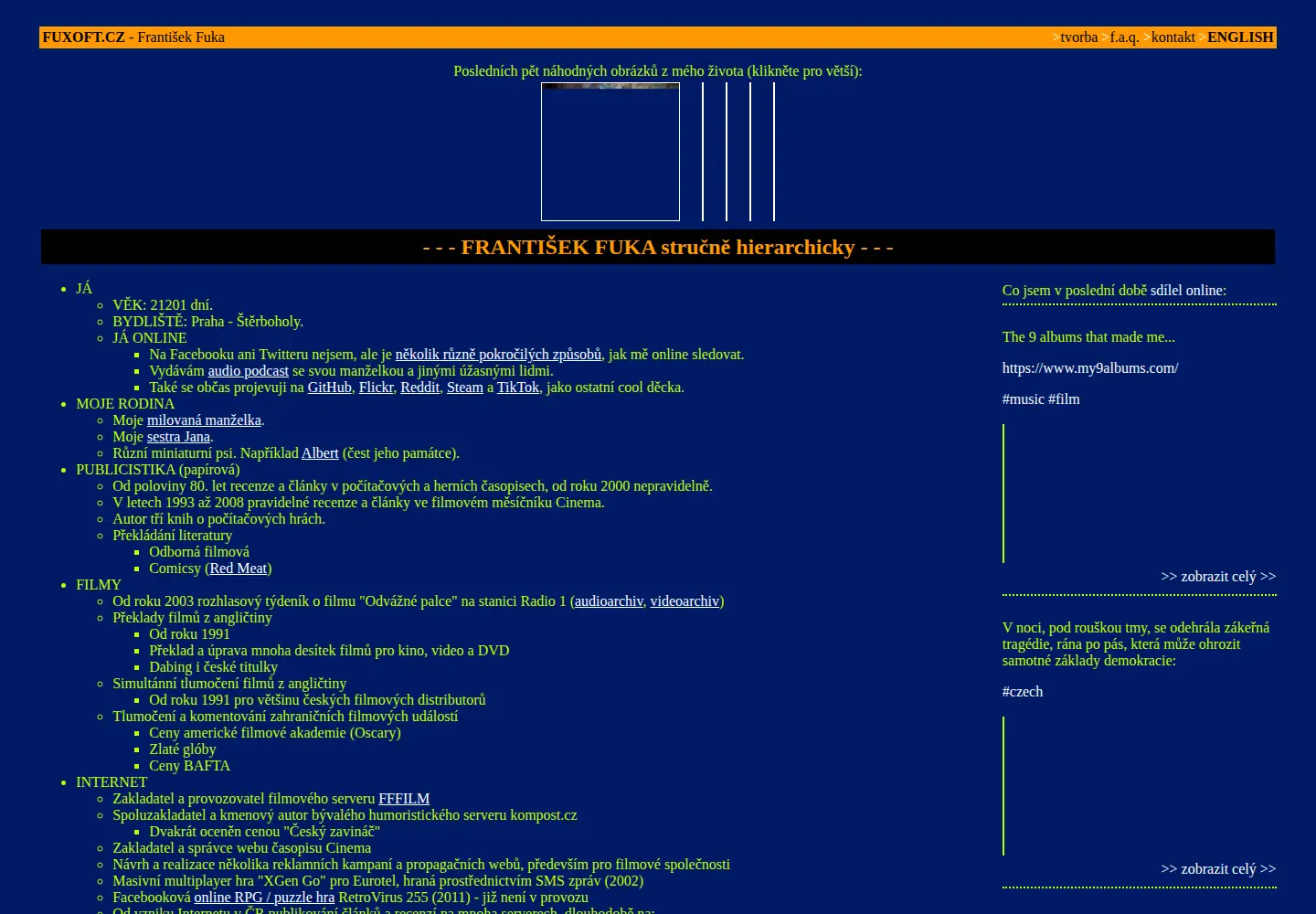Click the 'MOJE RODINA' list heading
Image resolution: width=1316 pixels, height=914 pixels.
(125, 404)
